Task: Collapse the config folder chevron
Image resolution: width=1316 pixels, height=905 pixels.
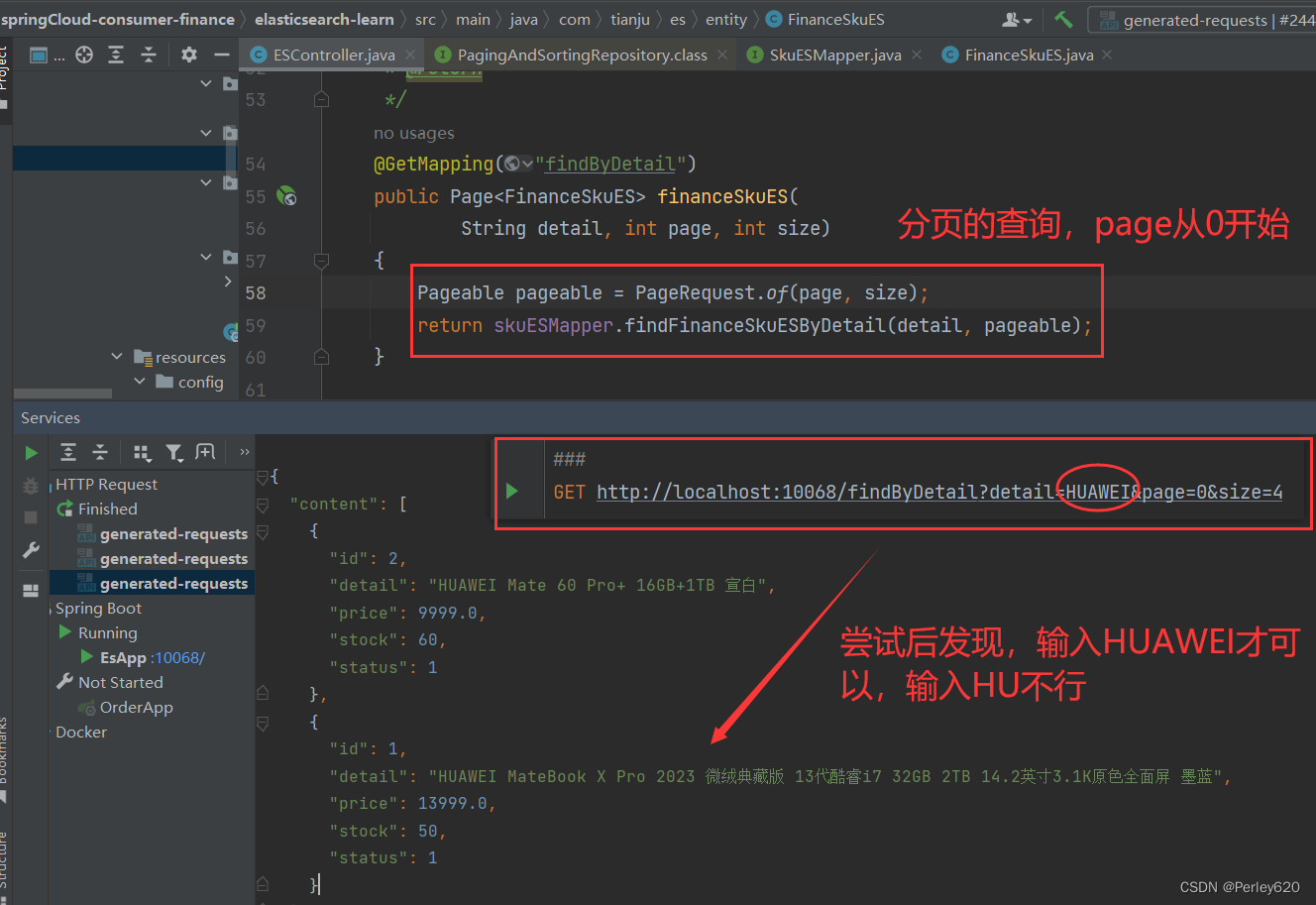Action: (140, 381)
